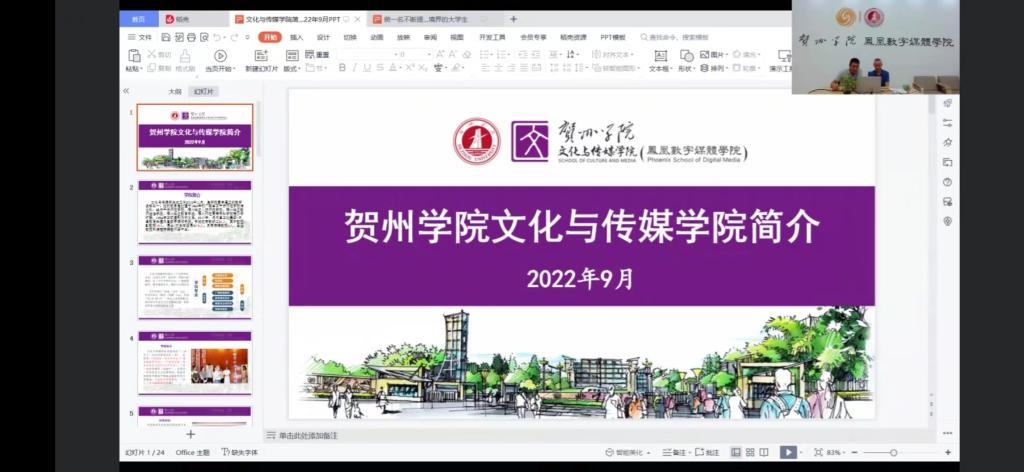The height and width of the screenshot is (472, 1024).
Task: Open the Outline (轮廓) dropdown
Action: click(x=746, y=68)
